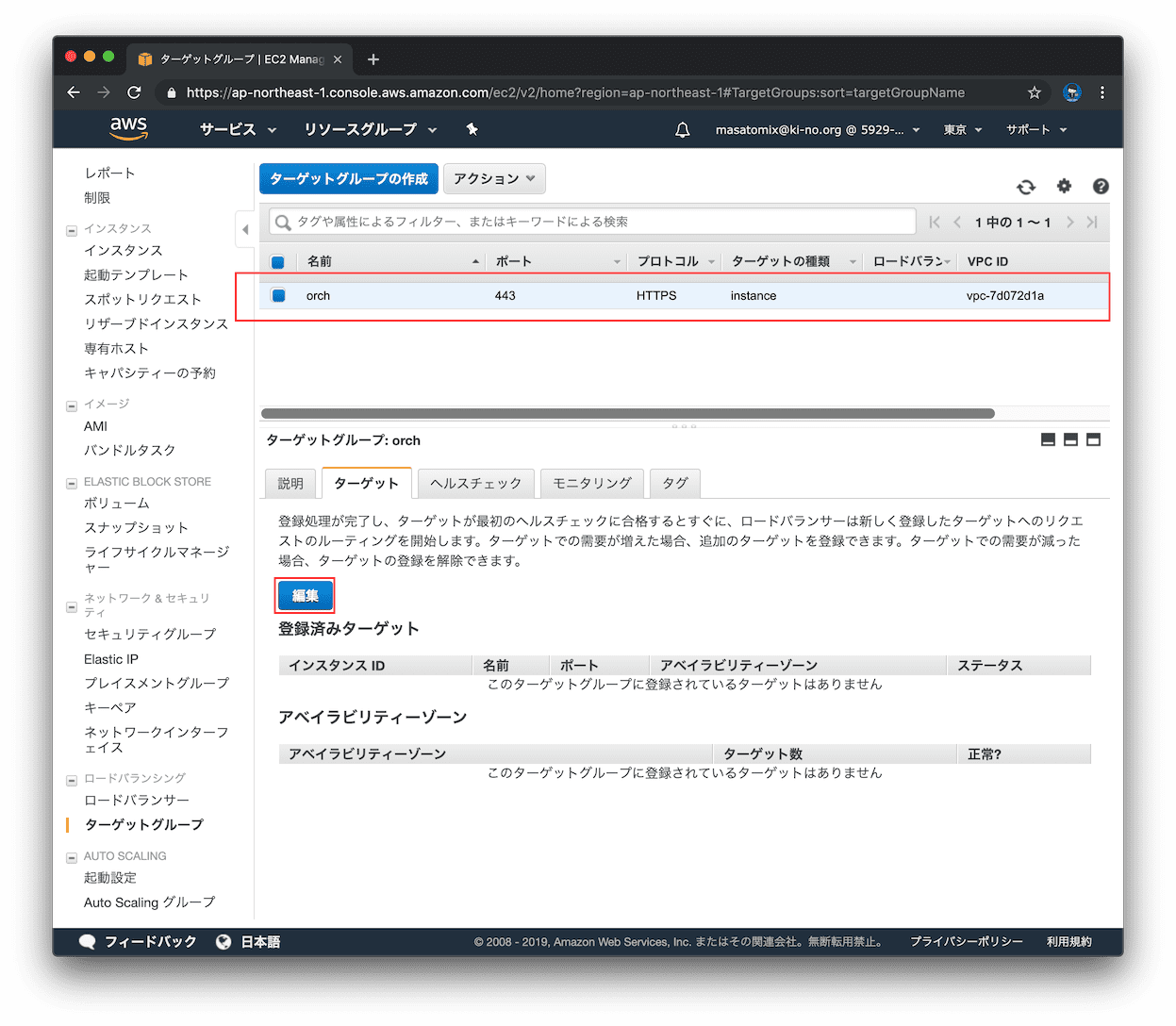Go to last page of results
Screen dimensions: 1176x1026
(1092, 222)
